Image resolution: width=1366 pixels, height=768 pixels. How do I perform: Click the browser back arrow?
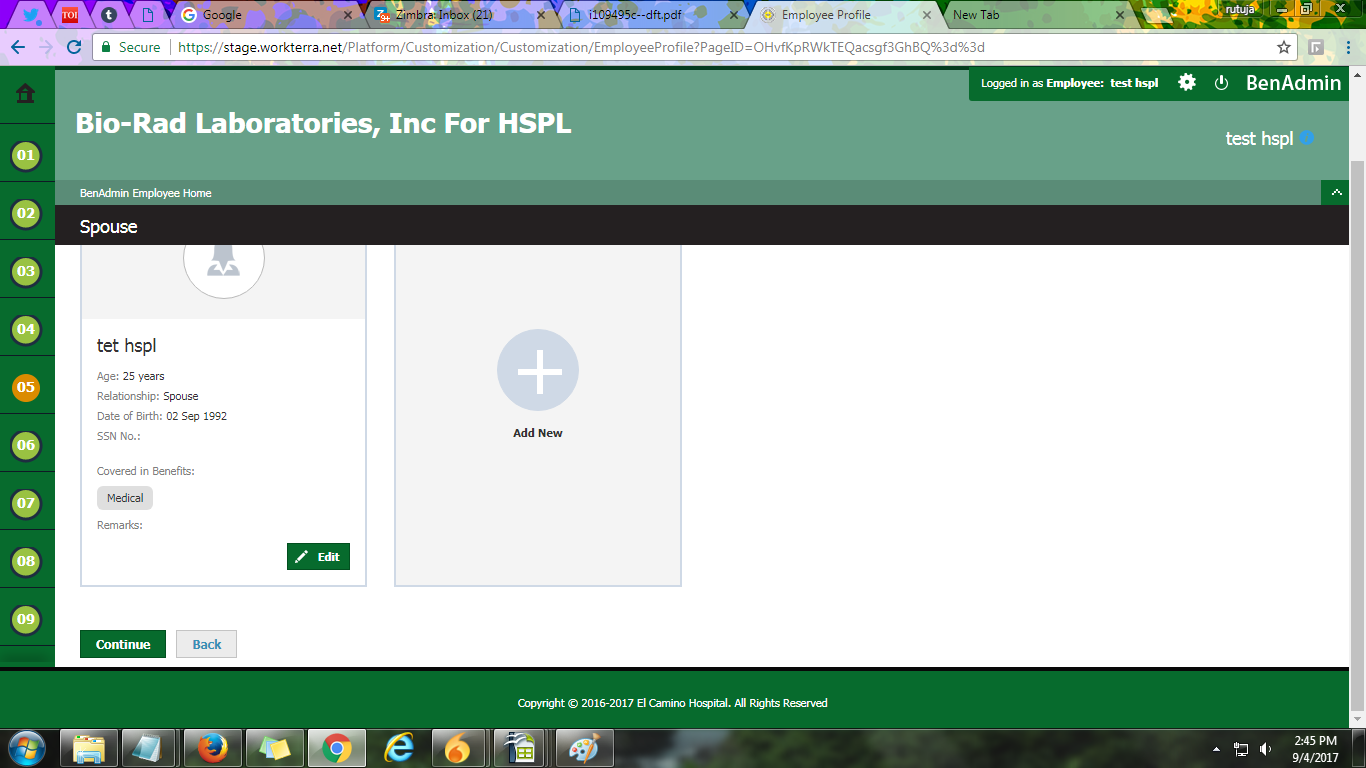pyautogui.click(x=18, y=47)
